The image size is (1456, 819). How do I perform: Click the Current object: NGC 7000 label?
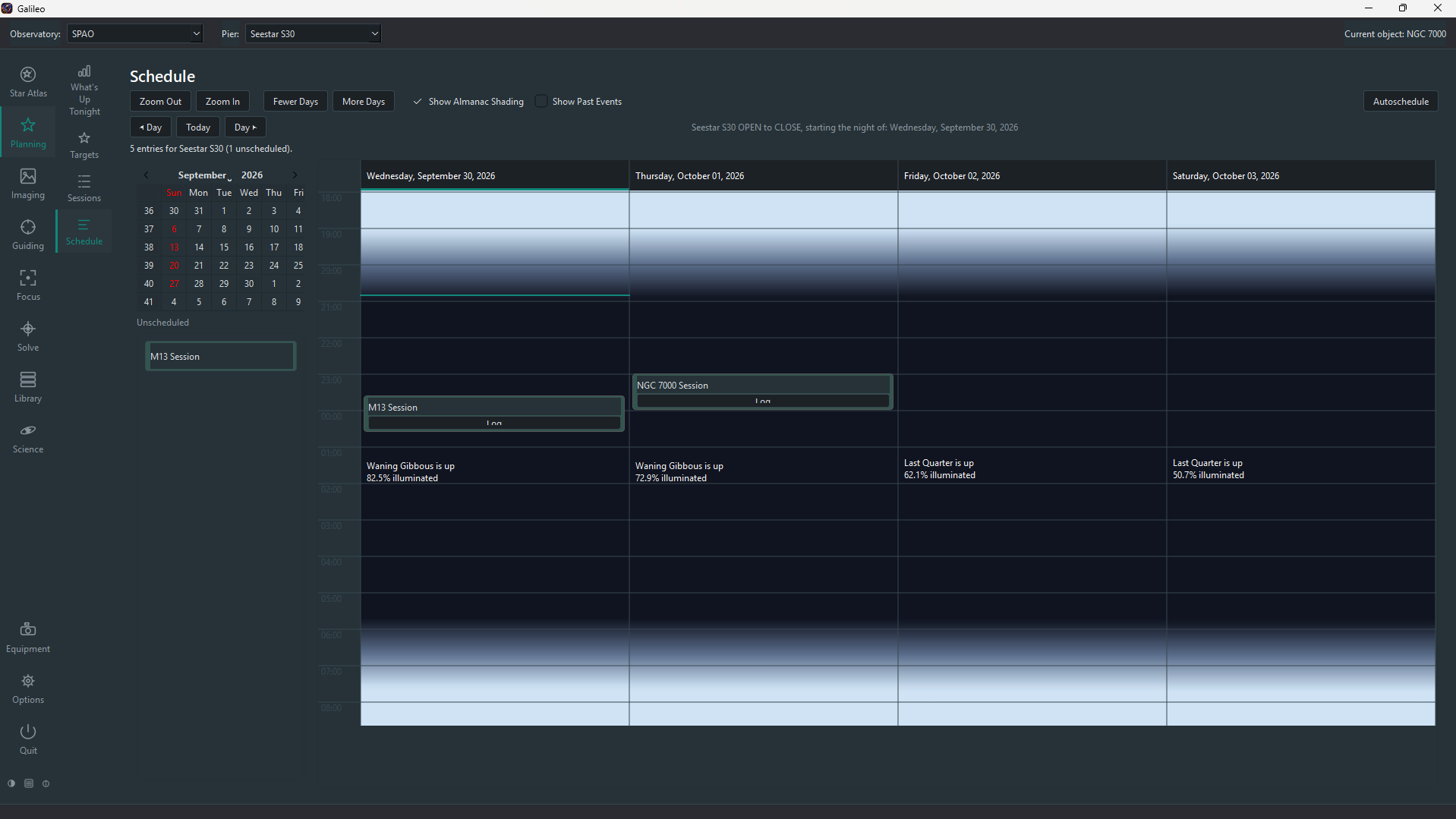[x=1395, y=34]
